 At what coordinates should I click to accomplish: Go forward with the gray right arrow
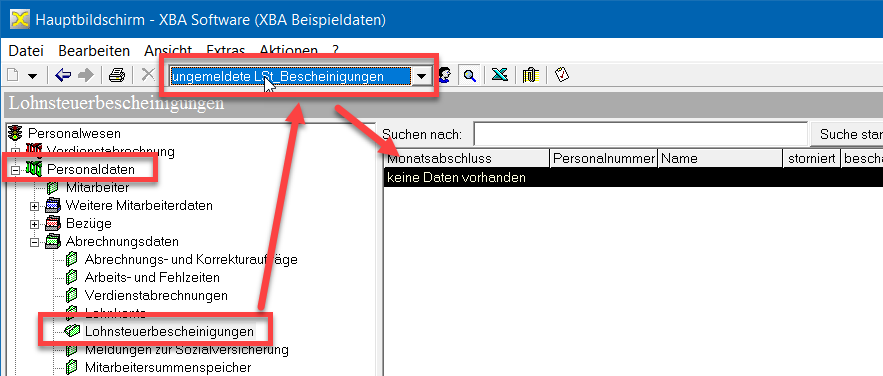(85, 75)
